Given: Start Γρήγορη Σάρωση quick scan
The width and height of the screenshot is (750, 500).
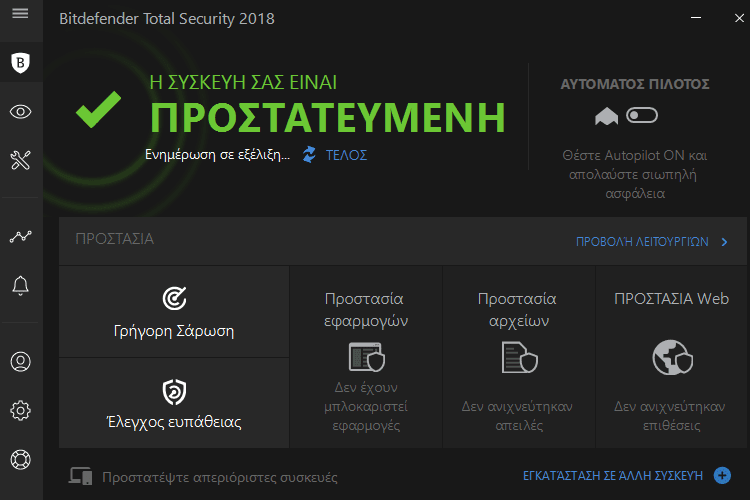Looking at the screenshot, I should pyautogui.click(x=174, y=311).
